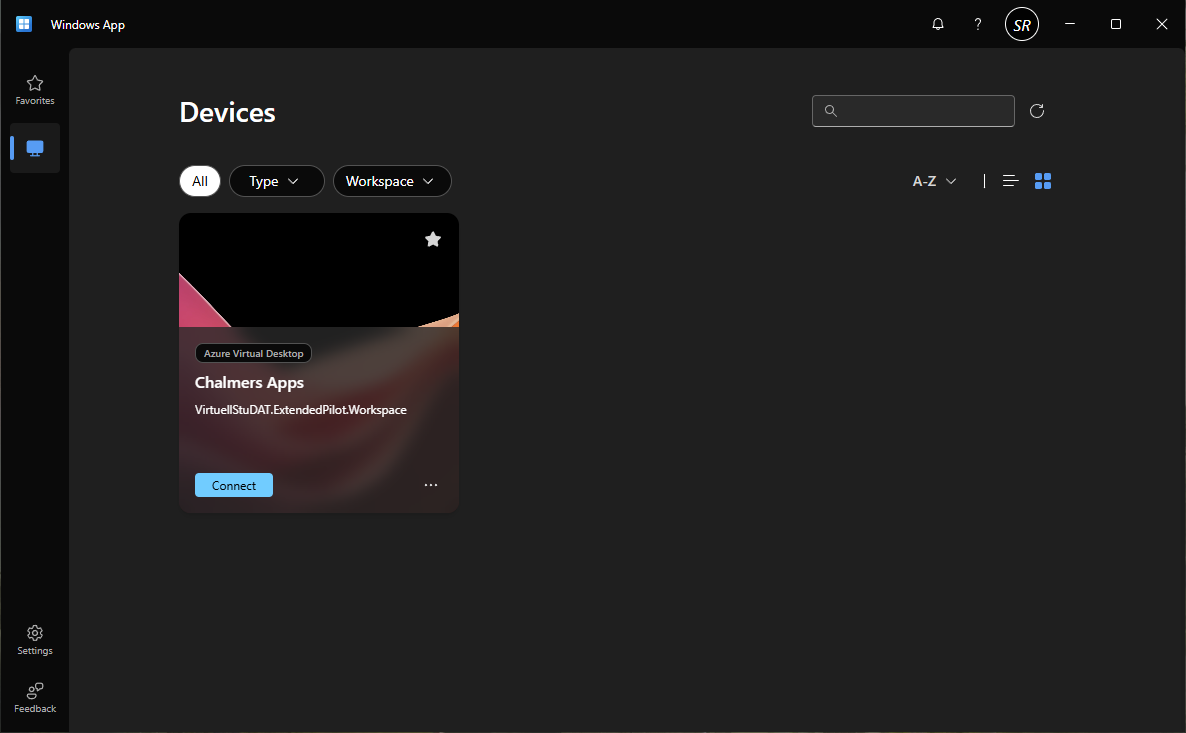
Task: Expand the Workspace filter dropdown
Action: 392,181
